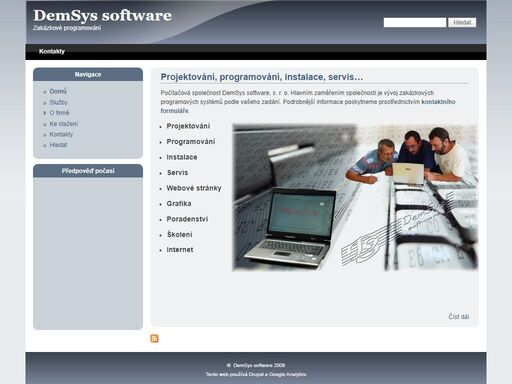Focus the search text field

[x=415, y=22]
